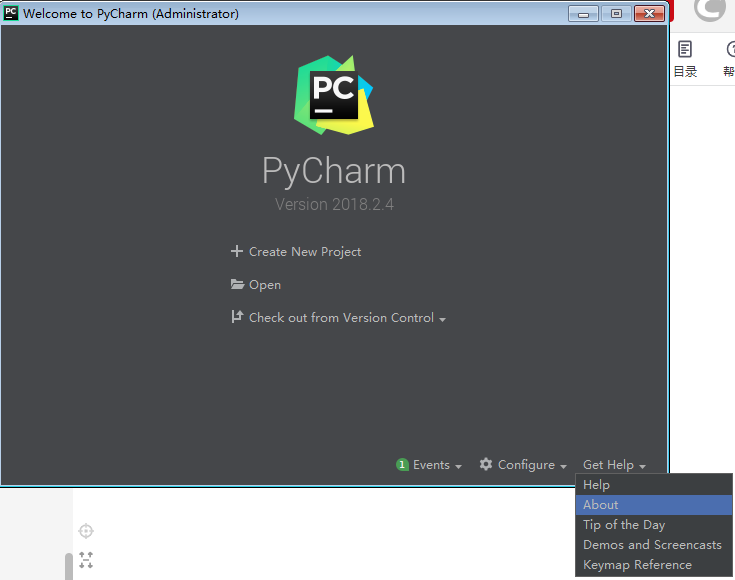735x580 pixels.
Task: Click the 目录 contents icon in background window
Action: 685,49
